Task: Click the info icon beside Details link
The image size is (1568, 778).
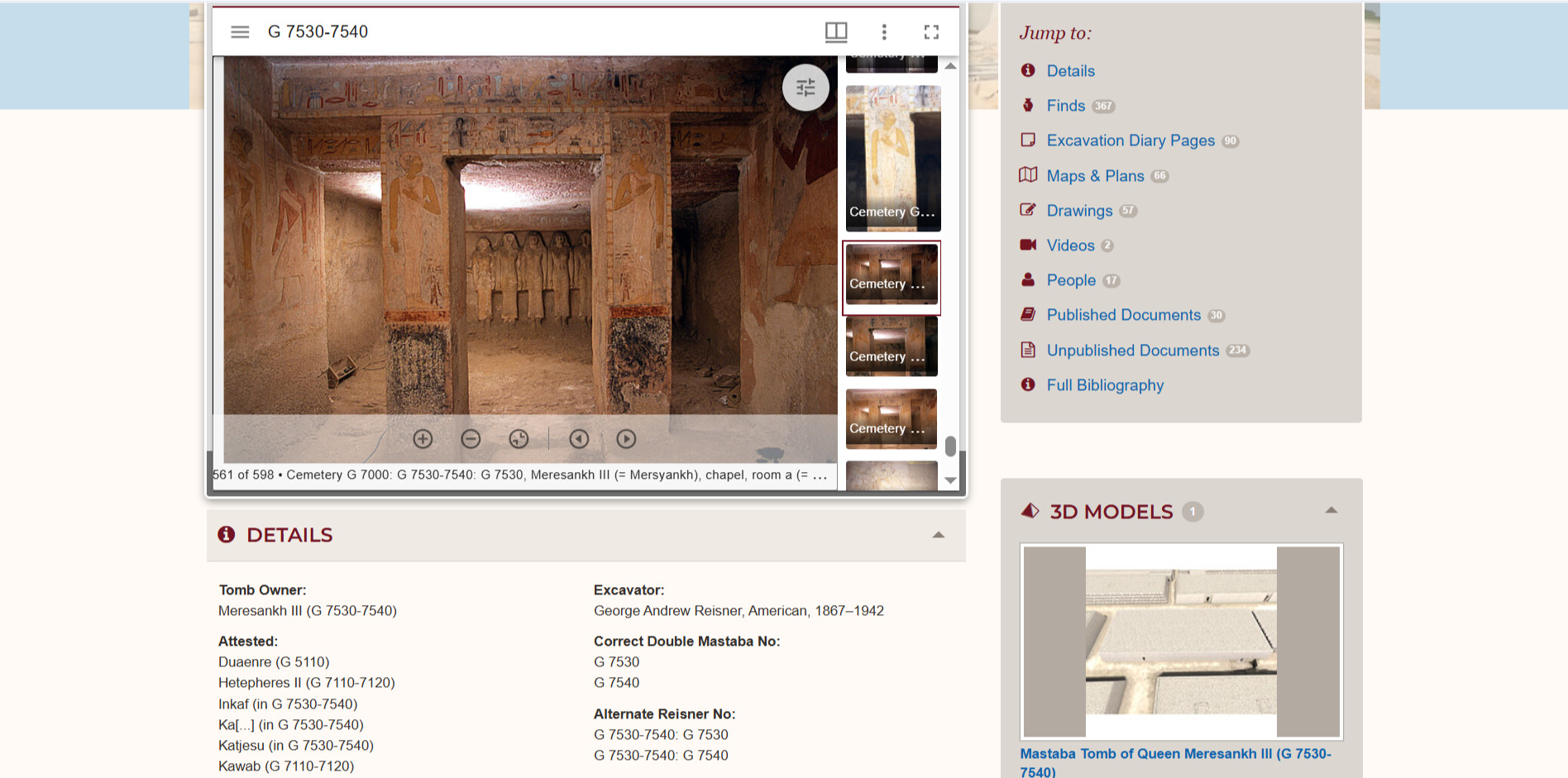Action: tap(1028, 70)
